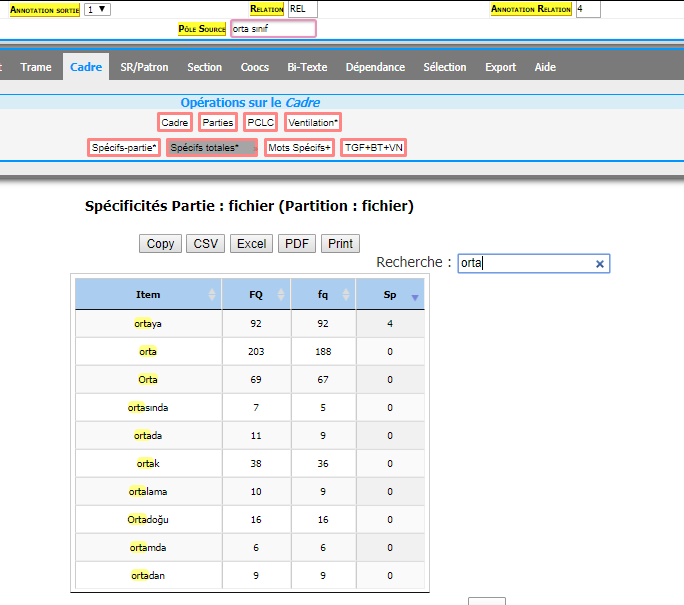Screen dimensions: 684x605
Task: Export the table to Excel
Action: coord(251,243)
